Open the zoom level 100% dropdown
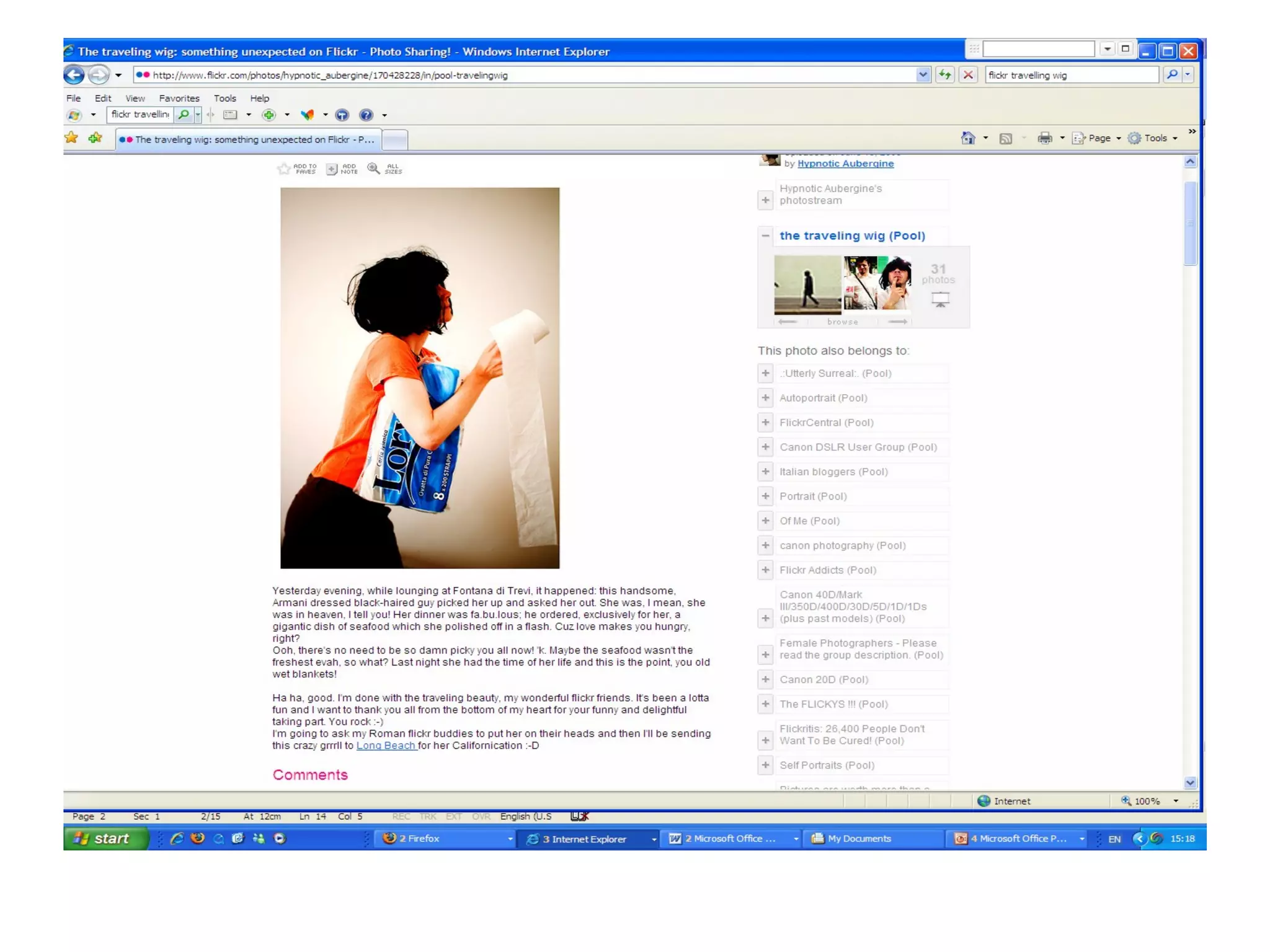1270x952 pixels. click(1175, 801)
